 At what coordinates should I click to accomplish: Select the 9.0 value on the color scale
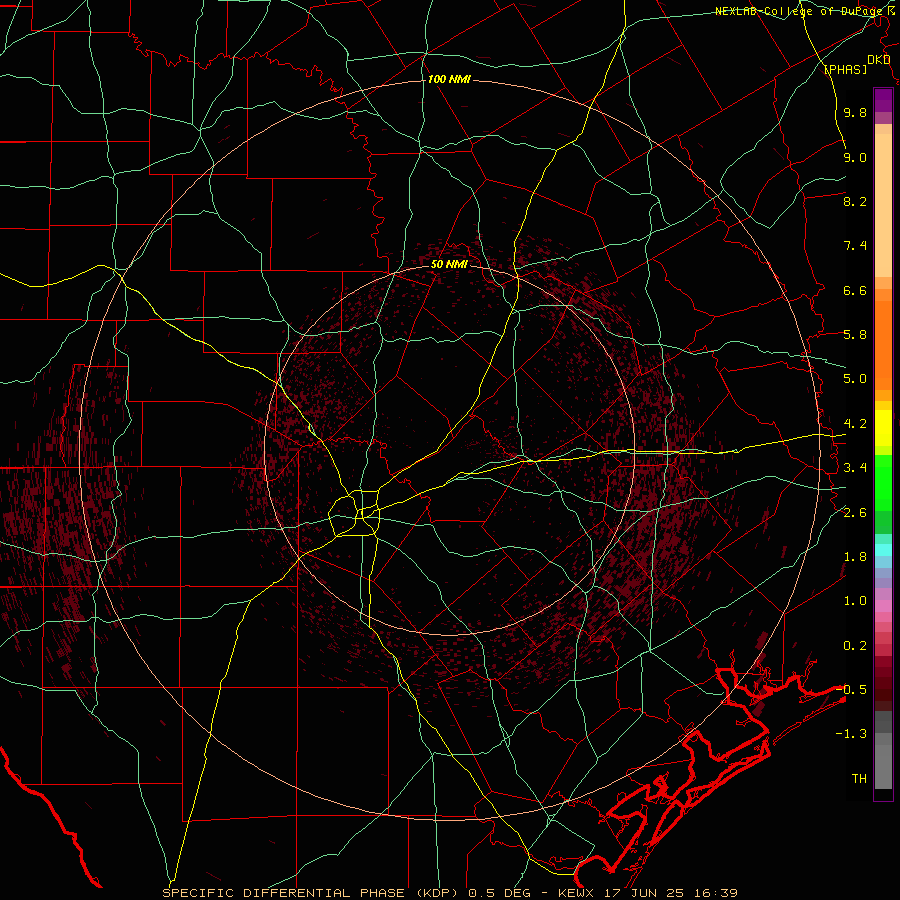[x=855, y=157]
